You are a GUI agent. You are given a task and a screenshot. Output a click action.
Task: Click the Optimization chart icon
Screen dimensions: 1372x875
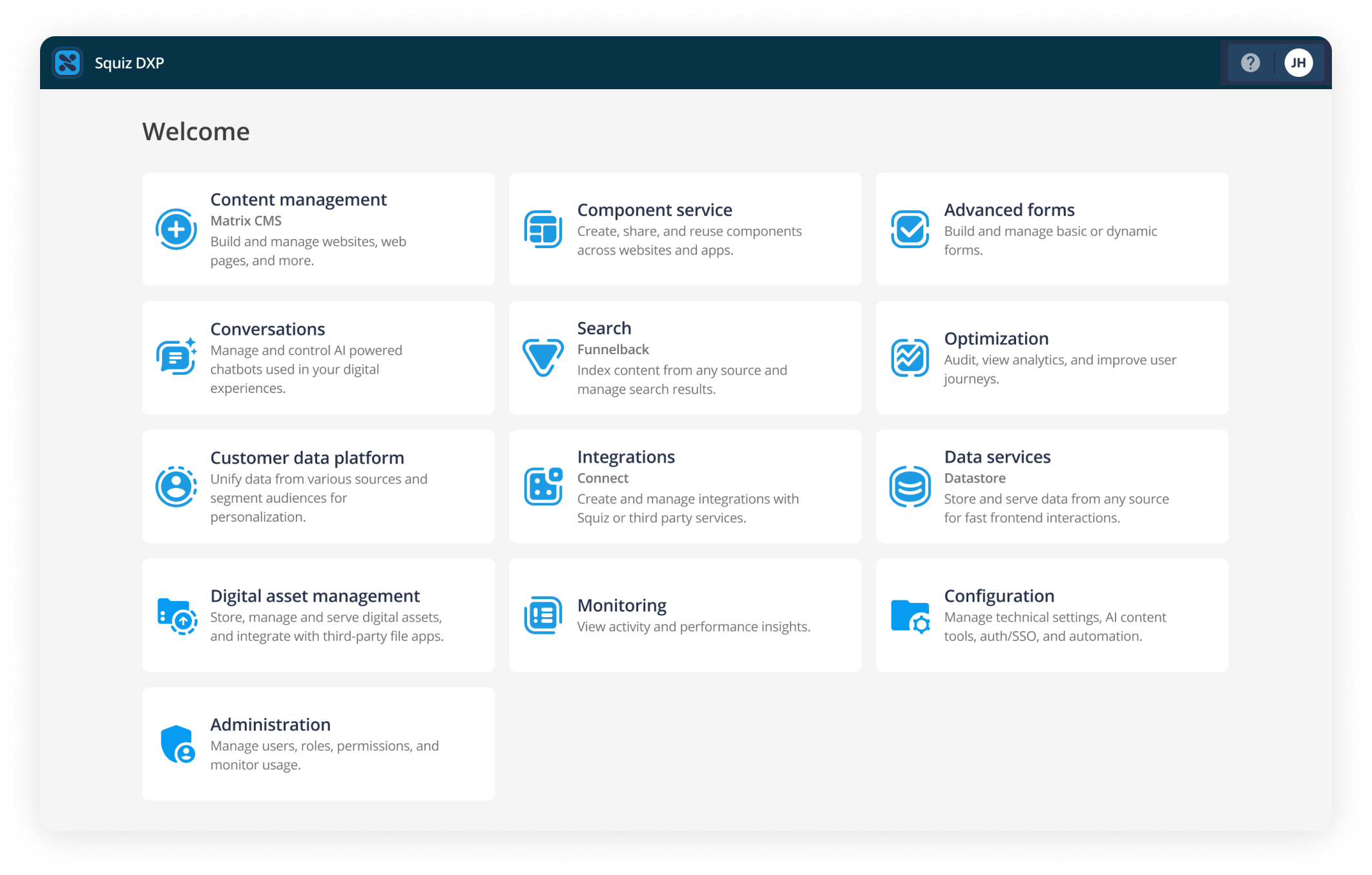pos(909,357)
